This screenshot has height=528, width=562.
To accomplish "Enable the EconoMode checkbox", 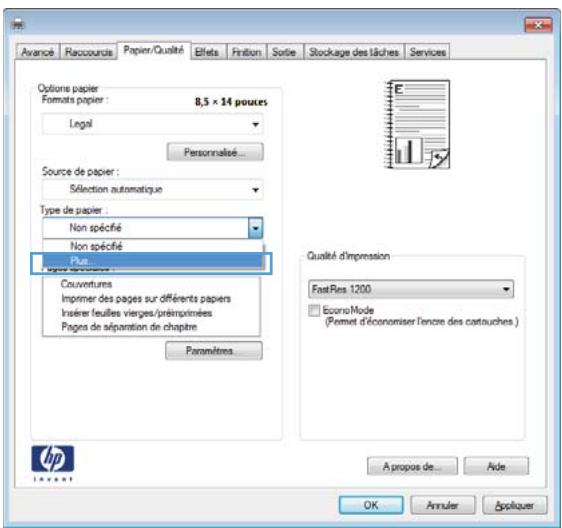I will point(314,310).
